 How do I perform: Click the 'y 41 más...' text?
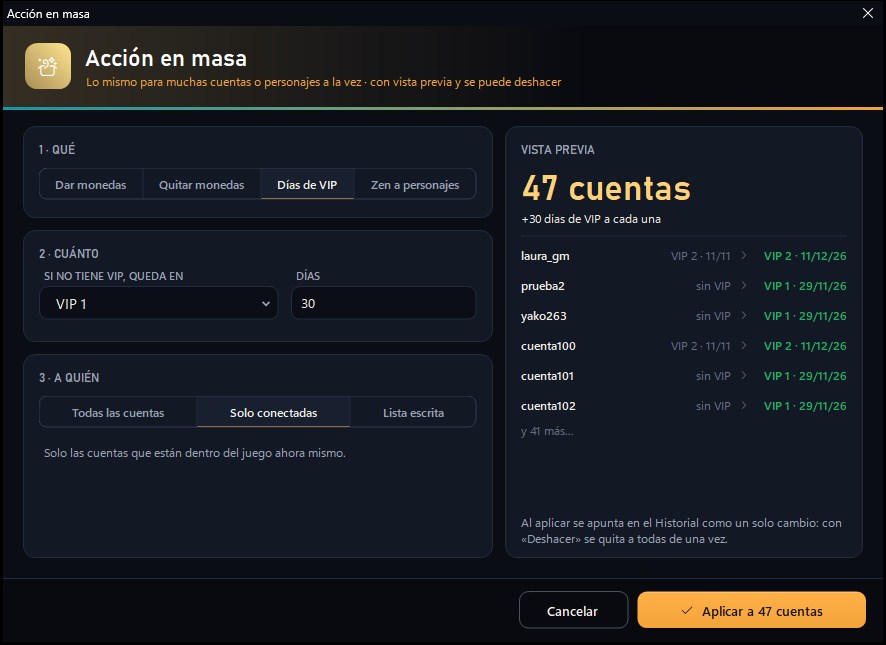(547, 431)
